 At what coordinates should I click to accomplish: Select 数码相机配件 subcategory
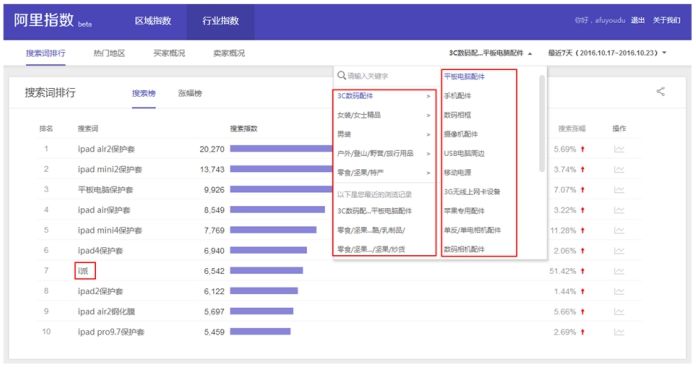(464, 249)
